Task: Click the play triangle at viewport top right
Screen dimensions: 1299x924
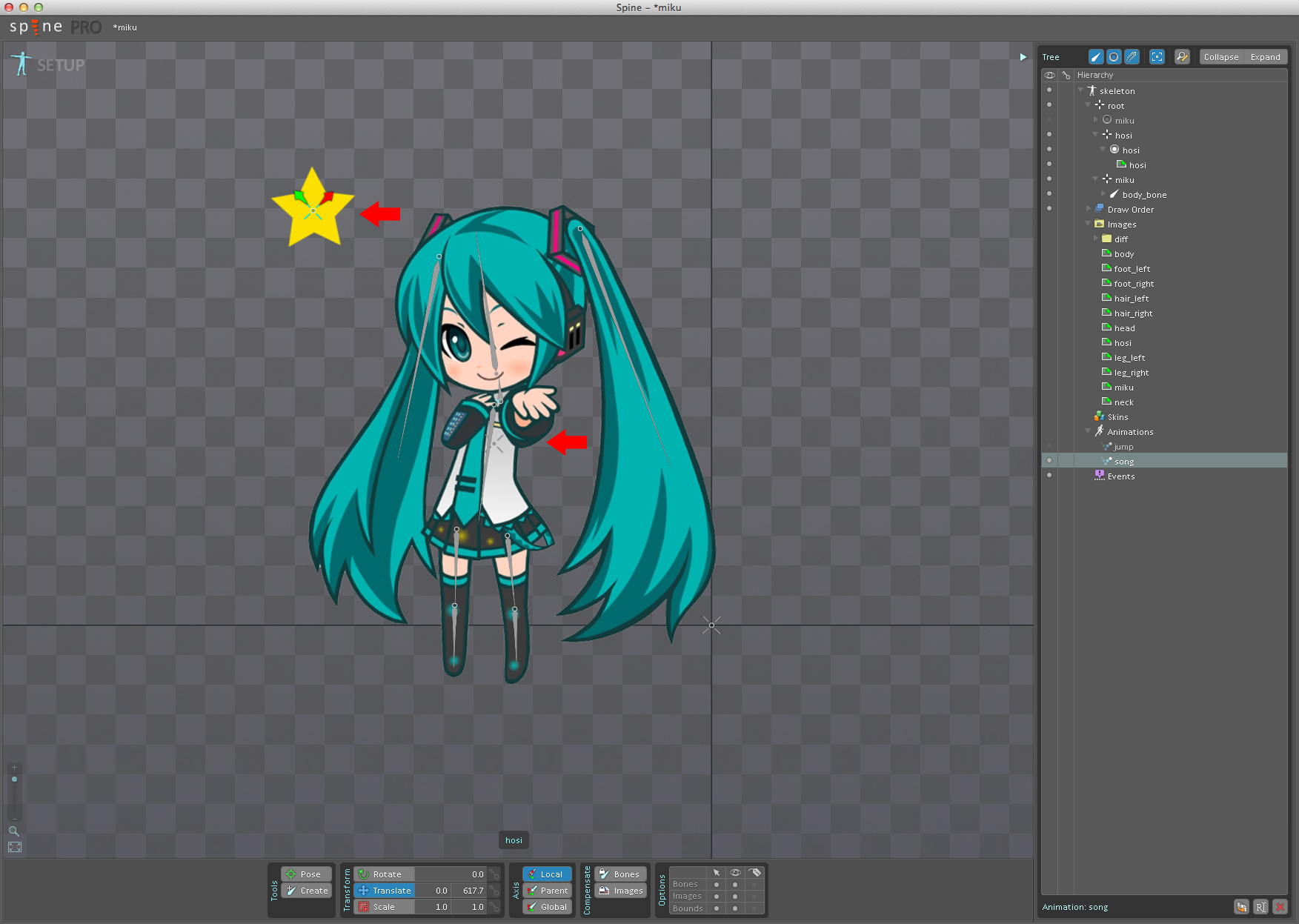Action: click(1023, 57)
